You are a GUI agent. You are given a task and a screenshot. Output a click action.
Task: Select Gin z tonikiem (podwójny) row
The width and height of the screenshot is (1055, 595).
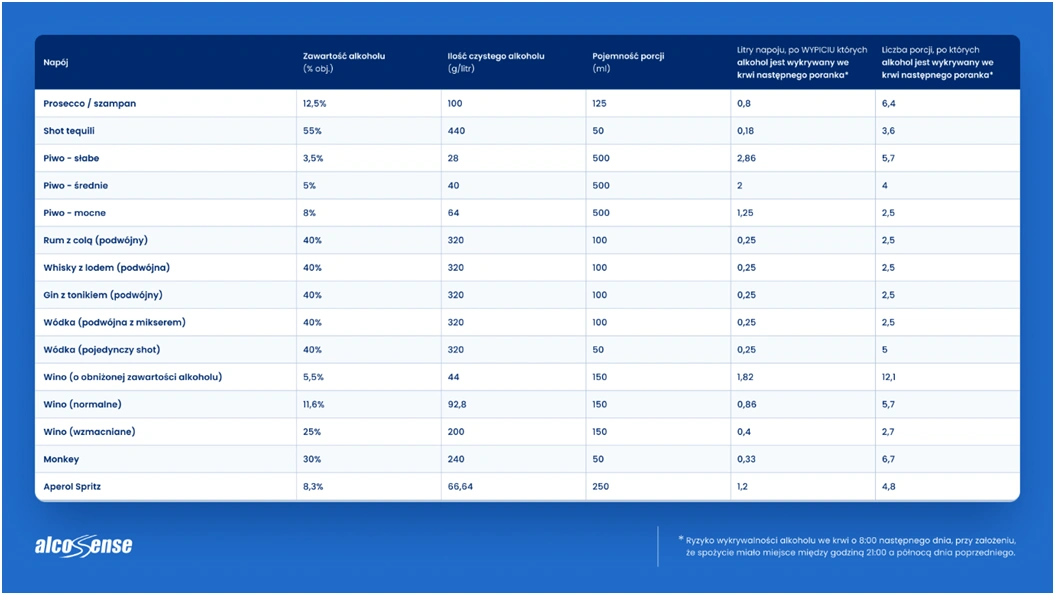pyautogui.click(x=528, y=295)
